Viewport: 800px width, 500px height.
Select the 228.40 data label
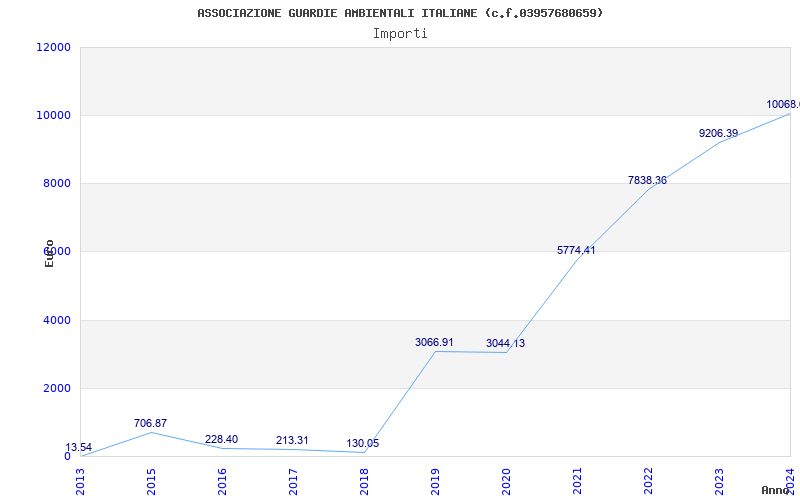pos(221,439)
